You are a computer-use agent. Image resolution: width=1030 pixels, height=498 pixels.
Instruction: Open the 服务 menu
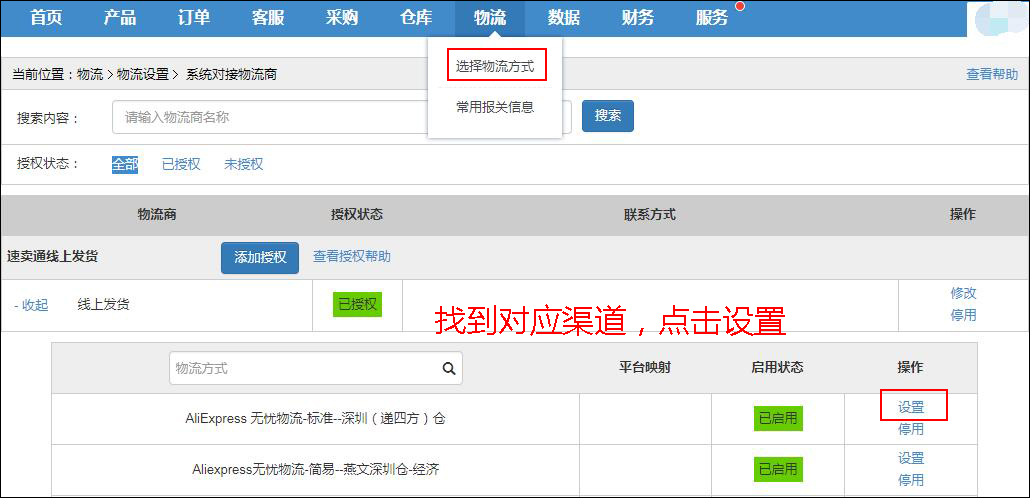point(712,18)
